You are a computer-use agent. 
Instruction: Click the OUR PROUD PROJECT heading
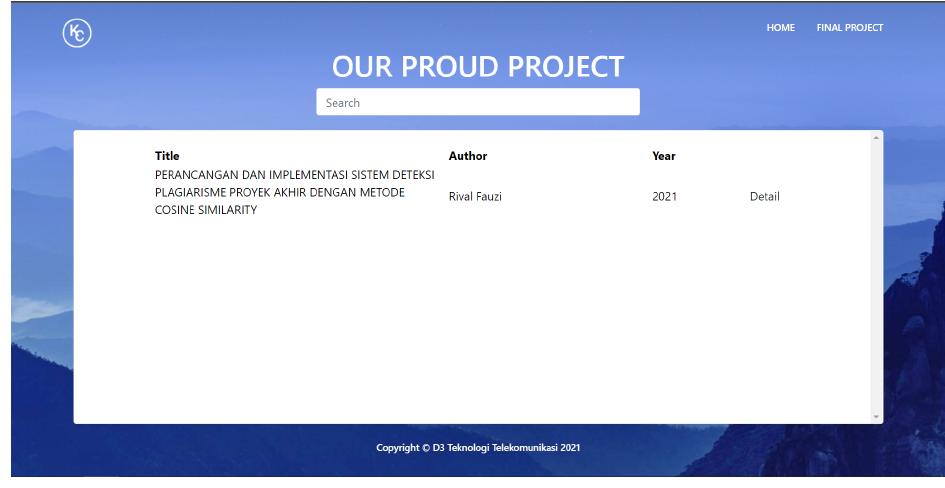(x=478, y=66)
